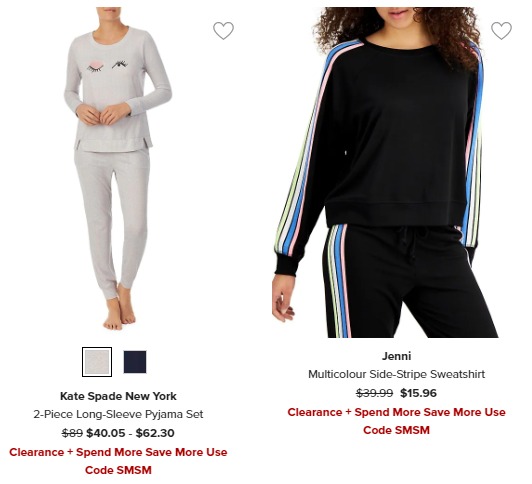The width and height of the screenshot is (532, 484).
Task: Open the Multicolour Side-Stripe Sweatshirt link
Action: [x=396, y=374]
